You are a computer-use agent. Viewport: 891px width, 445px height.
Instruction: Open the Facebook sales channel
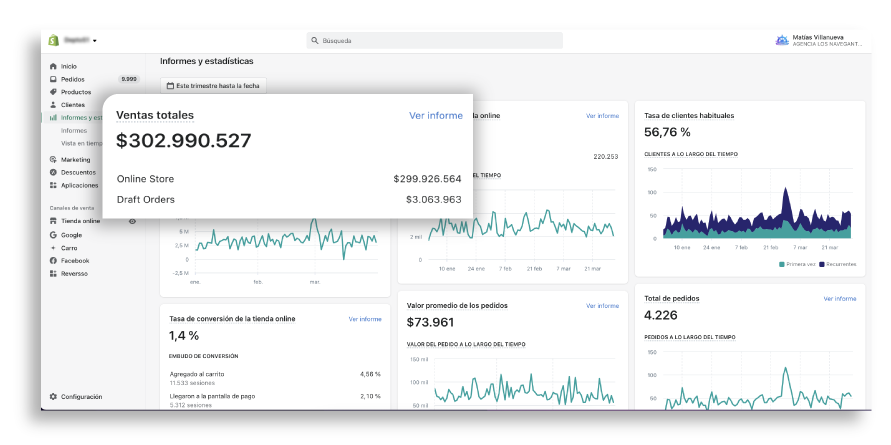[x=75, y=260]
